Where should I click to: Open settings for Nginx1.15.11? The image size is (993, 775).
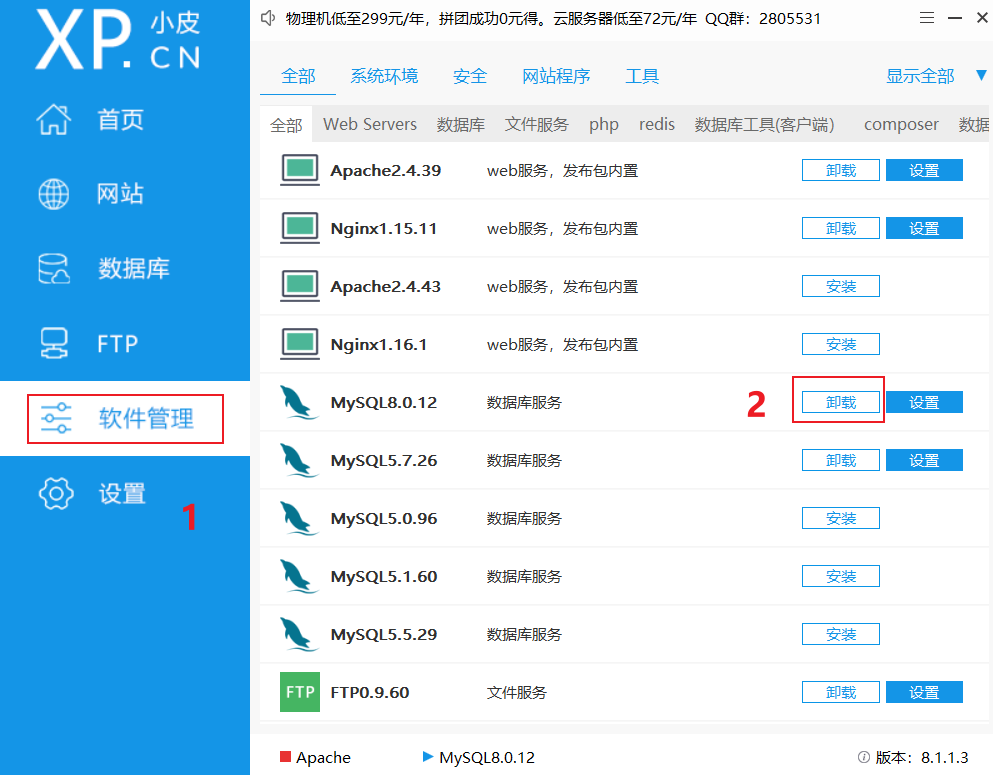click(923, 227)
